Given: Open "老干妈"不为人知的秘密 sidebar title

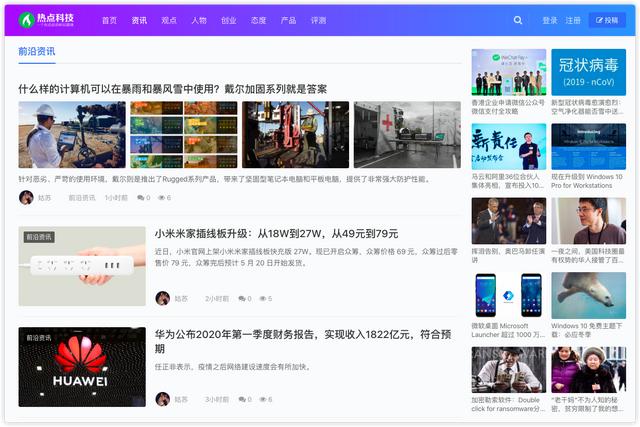Looking at the screenshot, I should click(587, 404).
